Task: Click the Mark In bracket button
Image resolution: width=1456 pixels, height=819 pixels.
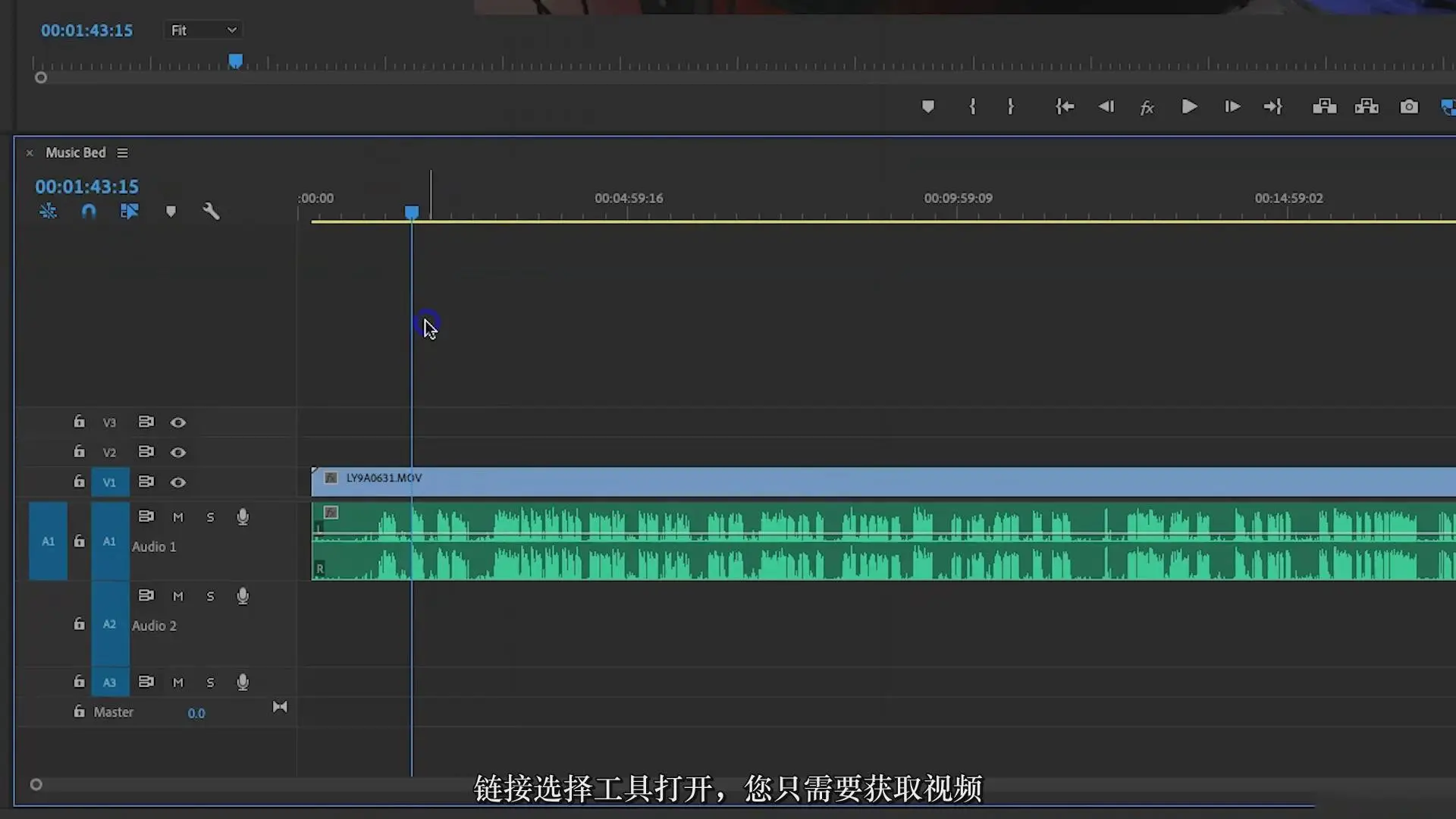Action: pos(972,107)
